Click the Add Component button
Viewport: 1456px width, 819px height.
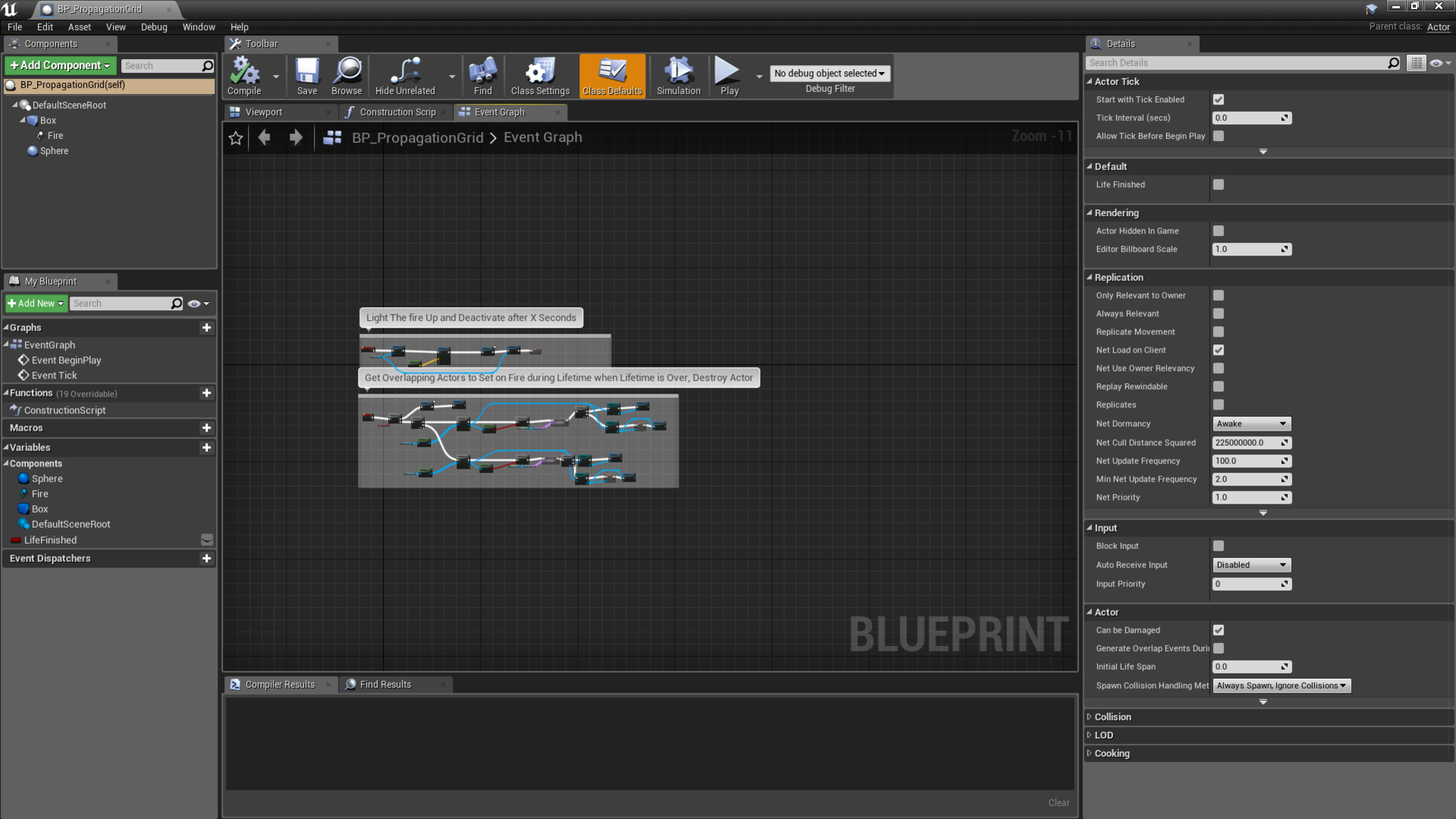(61, 66)
